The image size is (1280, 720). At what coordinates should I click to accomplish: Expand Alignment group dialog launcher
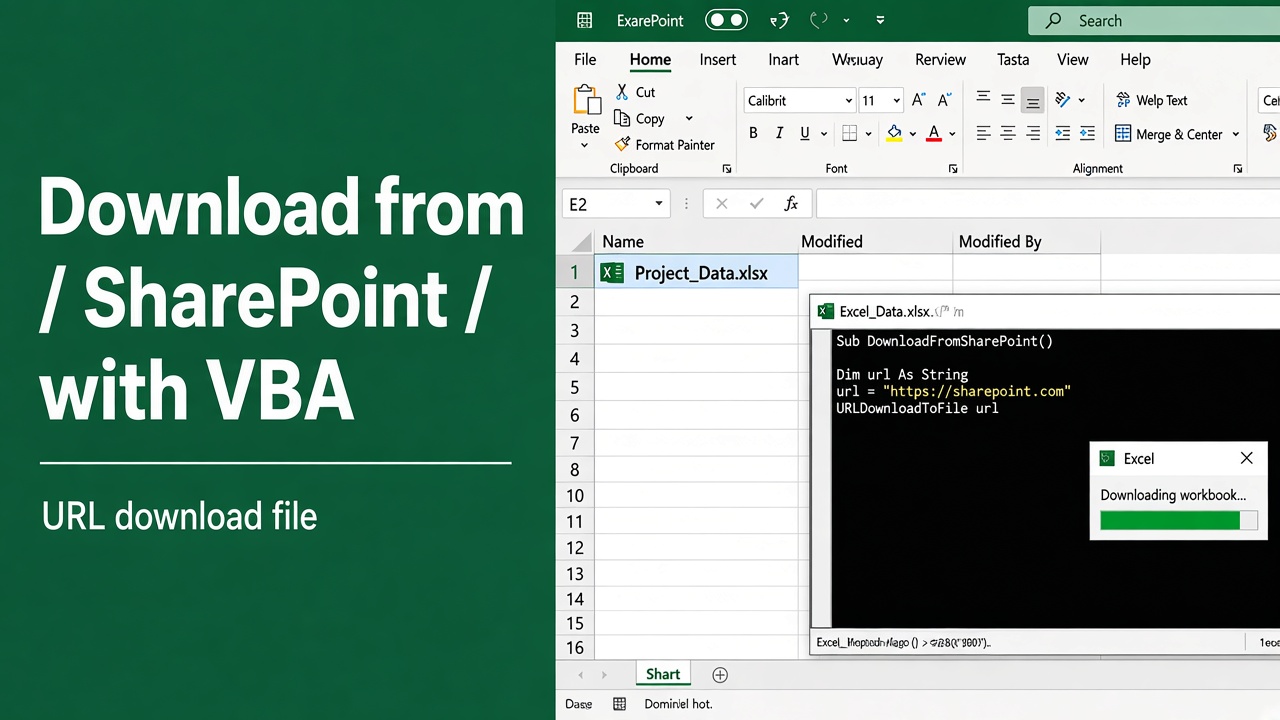[x=1238, y=169]
